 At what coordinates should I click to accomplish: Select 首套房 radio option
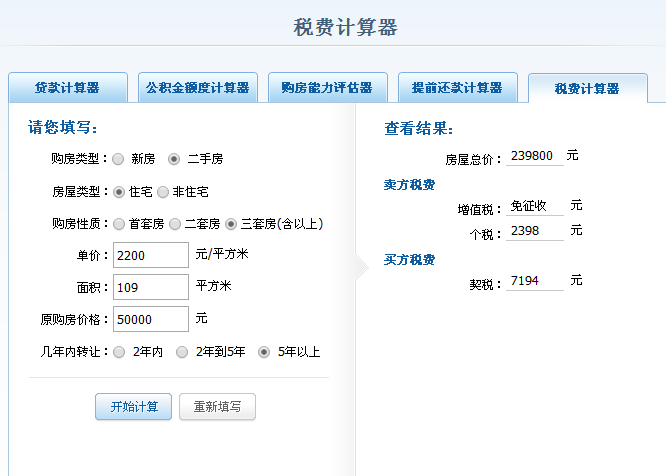coord(119,224)
